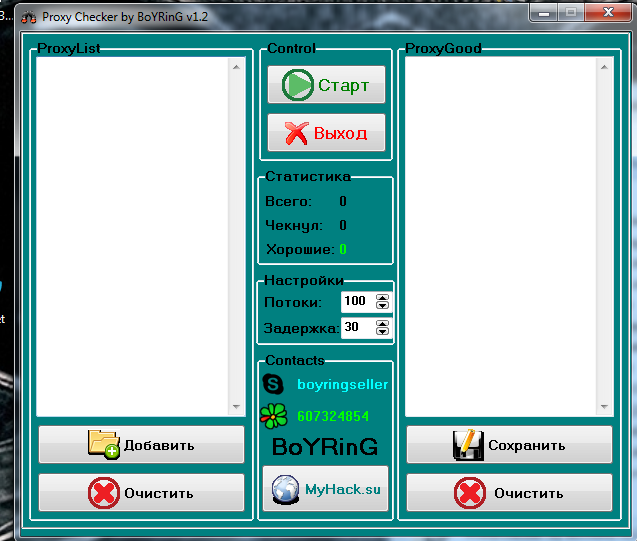637x541 pixels.
Task: Select the ICQ number 607324854
Action: click(333, 416)
